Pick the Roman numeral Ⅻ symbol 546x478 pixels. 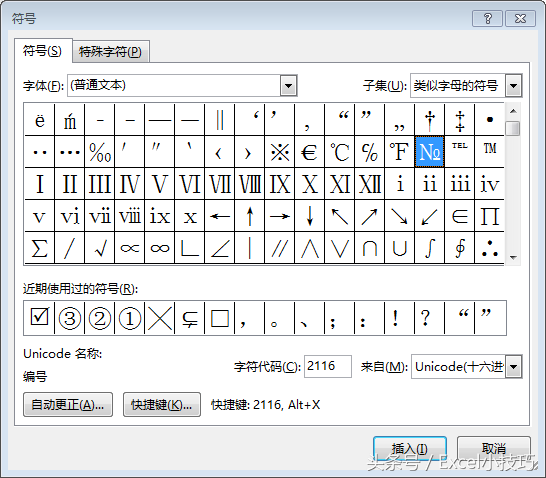(x=369, y=183)
